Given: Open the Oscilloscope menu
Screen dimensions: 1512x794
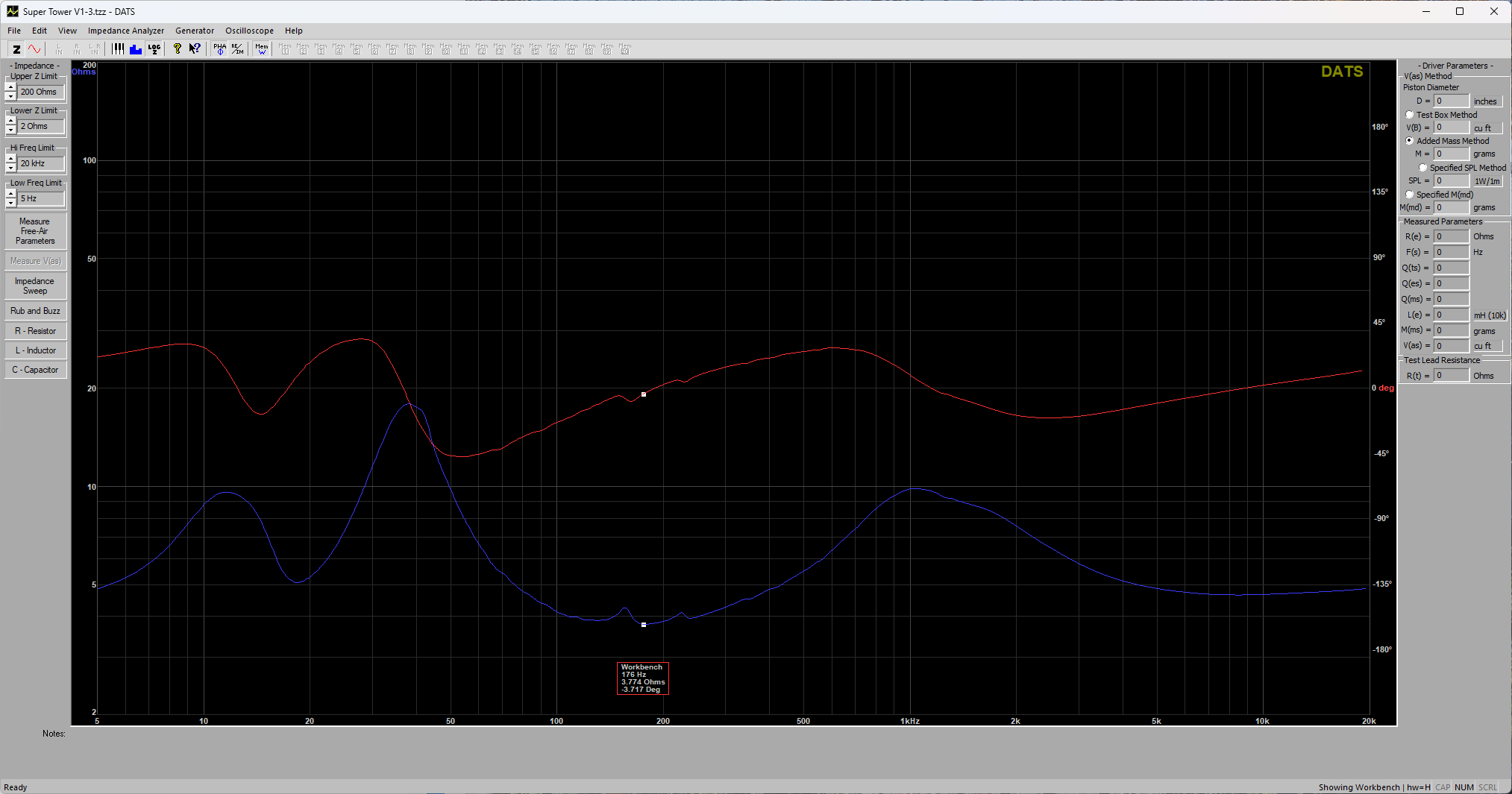Looking at the screenshot, I should click(249, 31).
